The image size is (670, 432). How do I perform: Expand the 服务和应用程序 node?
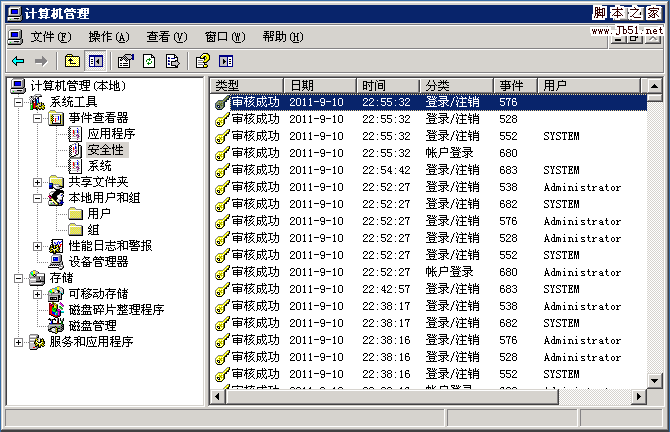20,342
